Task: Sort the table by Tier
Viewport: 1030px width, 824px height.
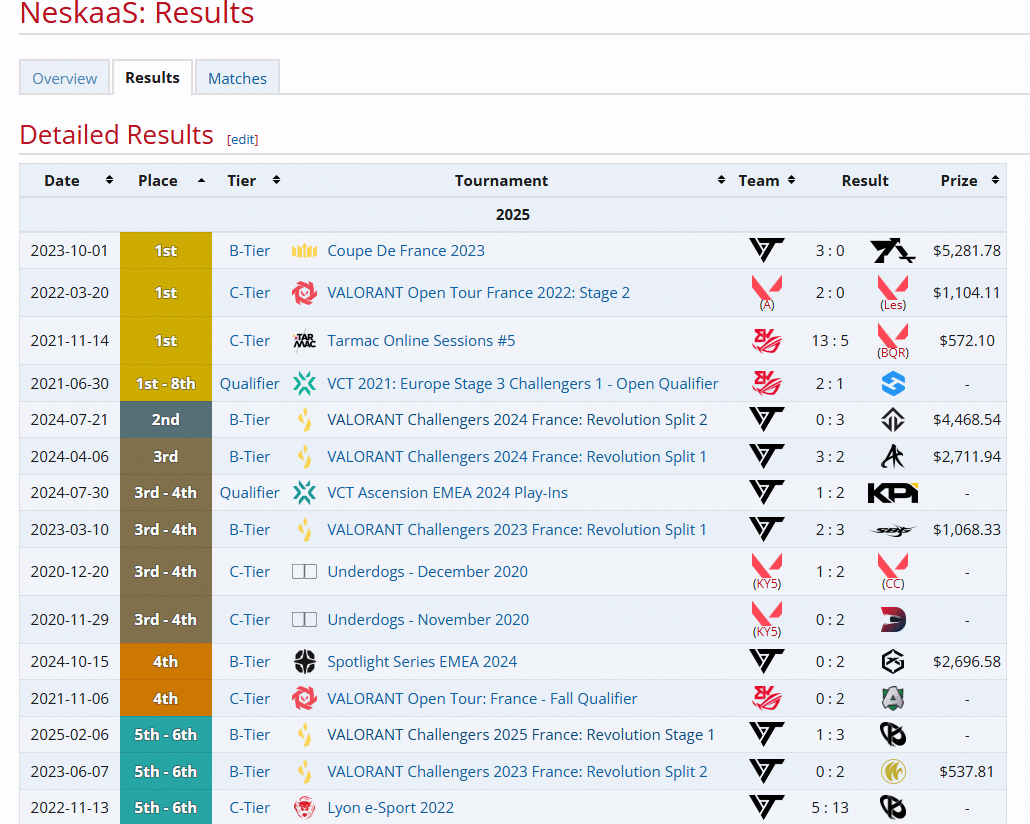Action: (x=276, y=181)
